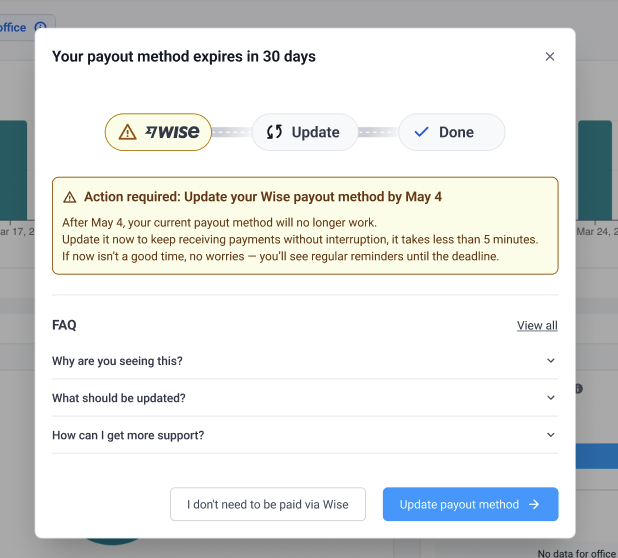Screen dimensions: 618x558
Task: Click the blue checkmark icon beside Done
Action: (421, 132)
